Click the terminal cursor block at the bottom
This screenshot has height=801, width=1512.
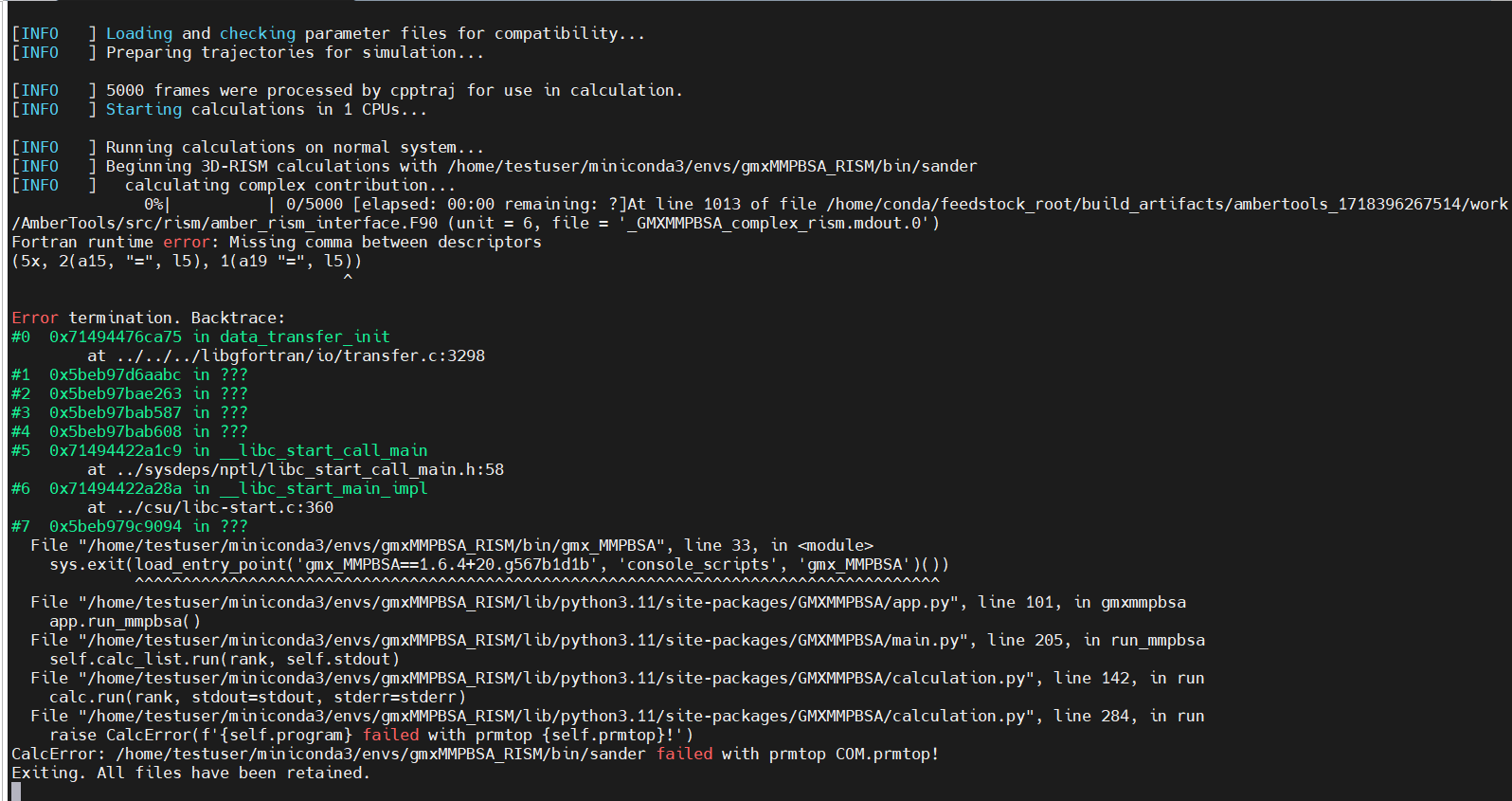tap(16, 791)
